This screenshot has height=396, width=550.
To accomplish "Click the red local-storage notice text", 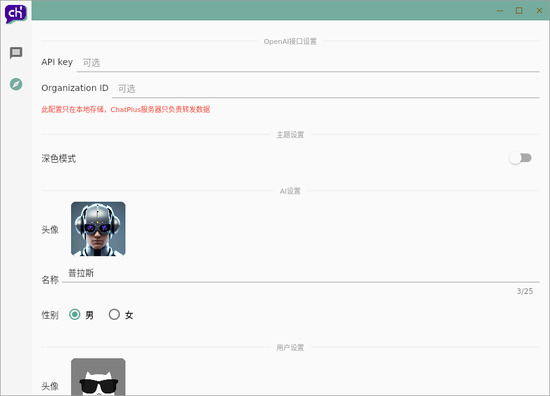I will click(126, 109).
